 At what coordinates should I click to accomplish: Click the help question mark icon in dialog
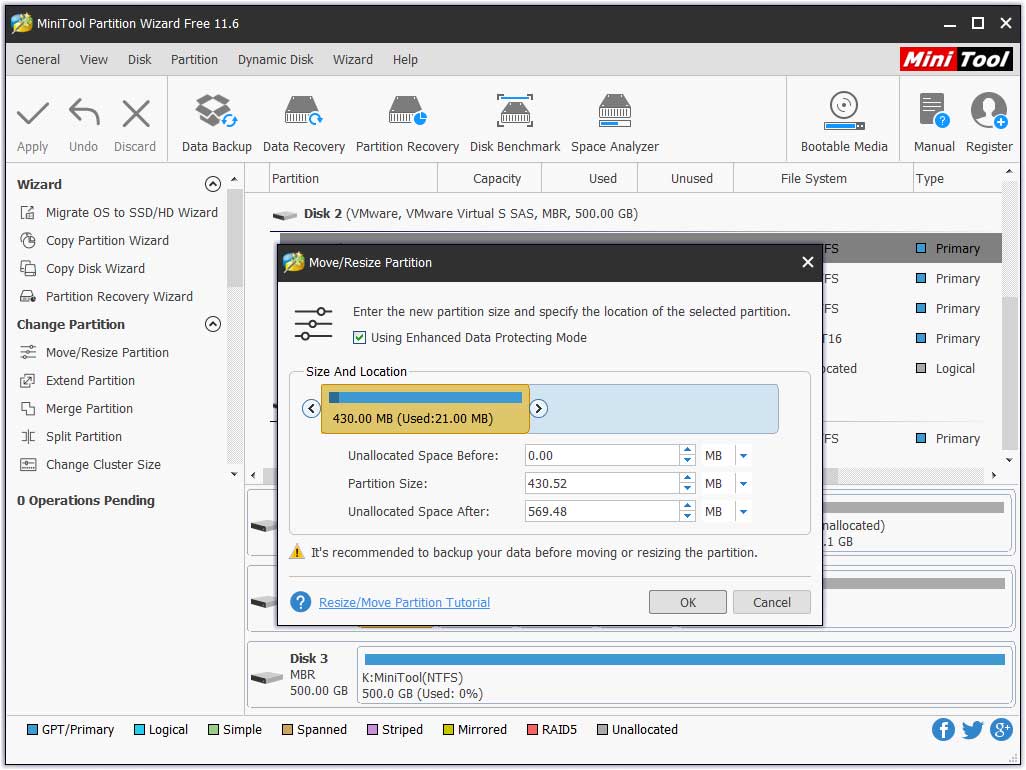pos(300,602)
